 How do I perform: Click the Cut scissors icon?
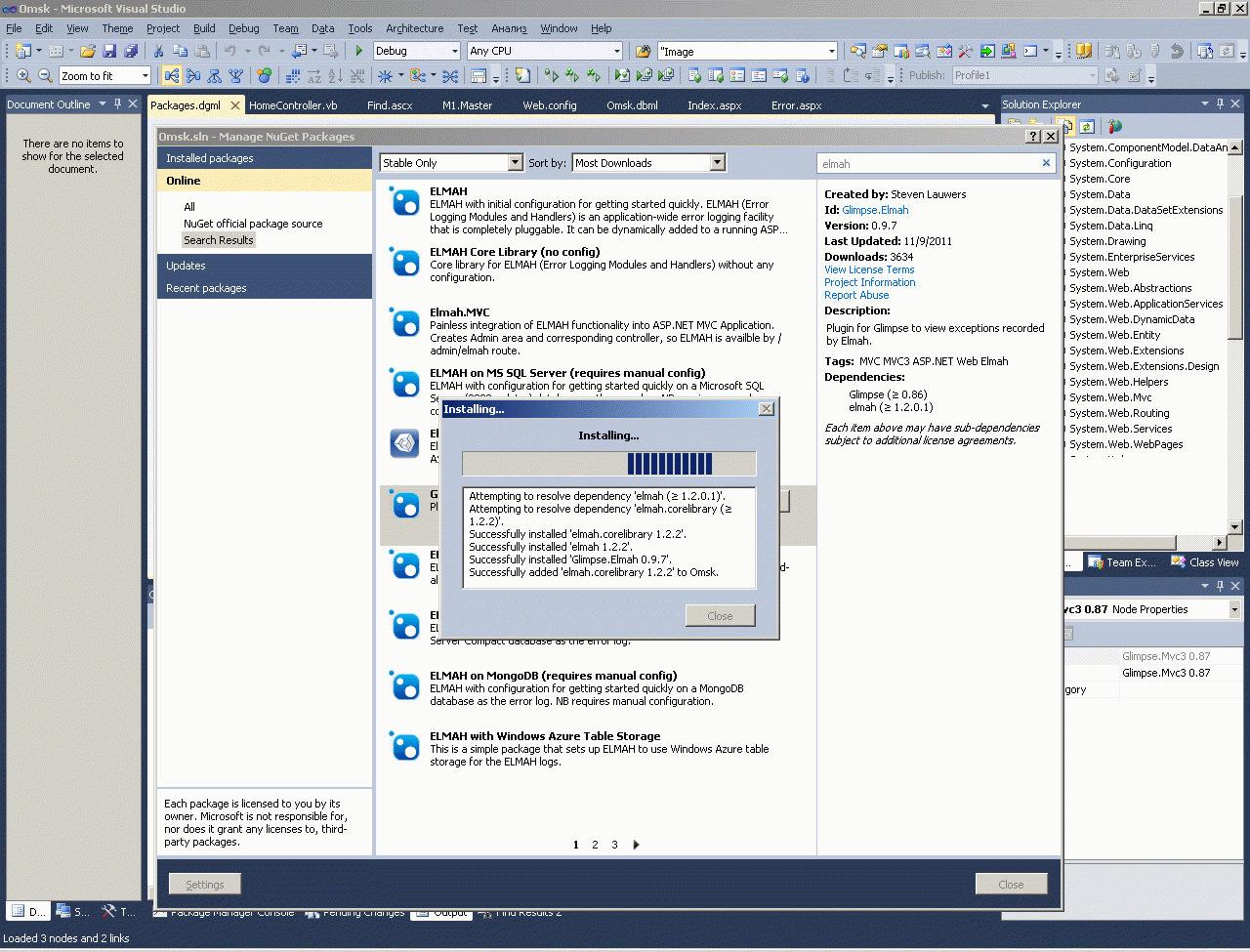(x=159, y=51)
